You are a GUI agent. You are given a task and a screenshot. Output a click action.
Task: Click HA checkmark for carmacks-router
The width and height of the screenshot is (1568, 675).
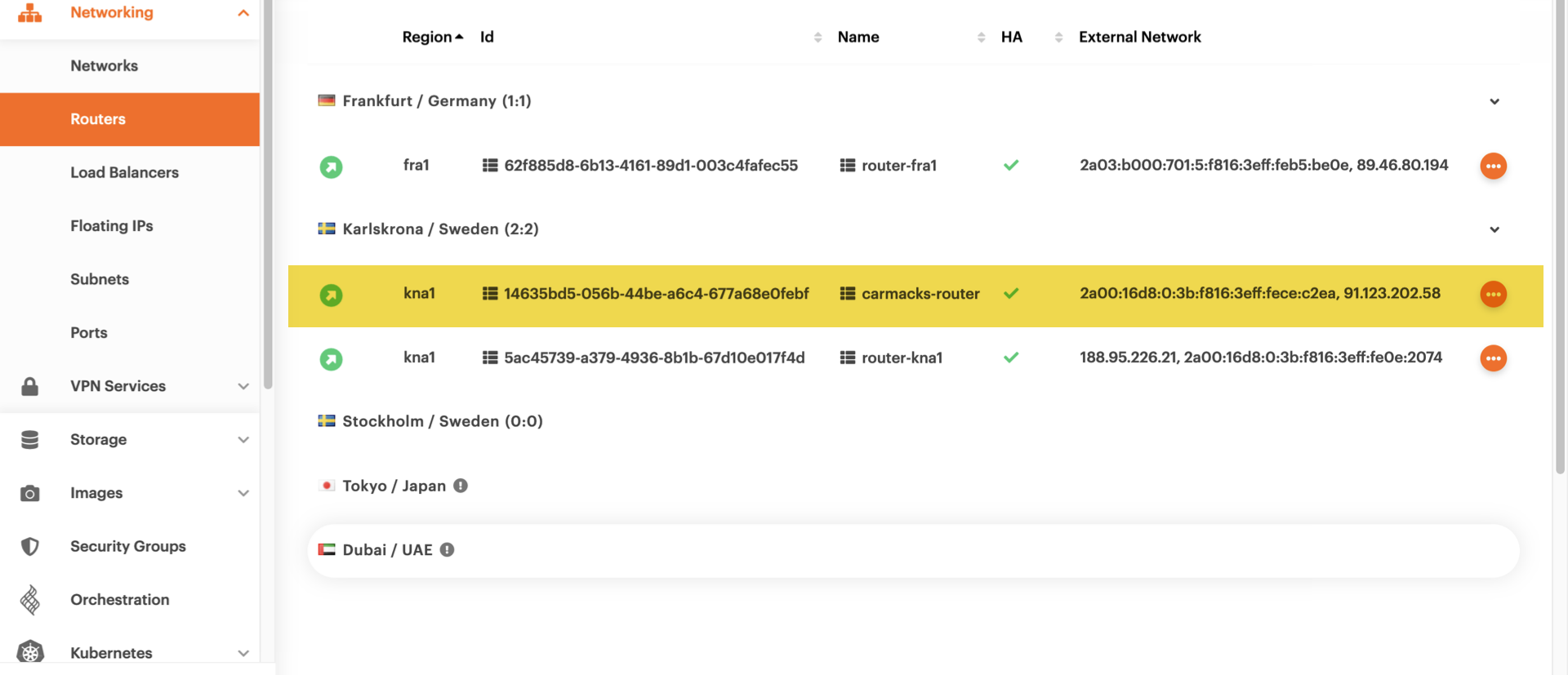(1011, 294)
